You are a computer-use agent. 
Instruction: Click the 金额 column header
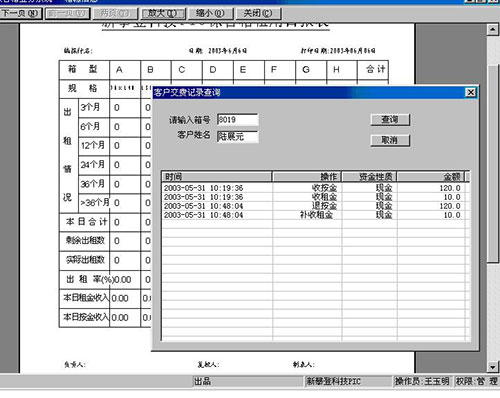[431, 177]
